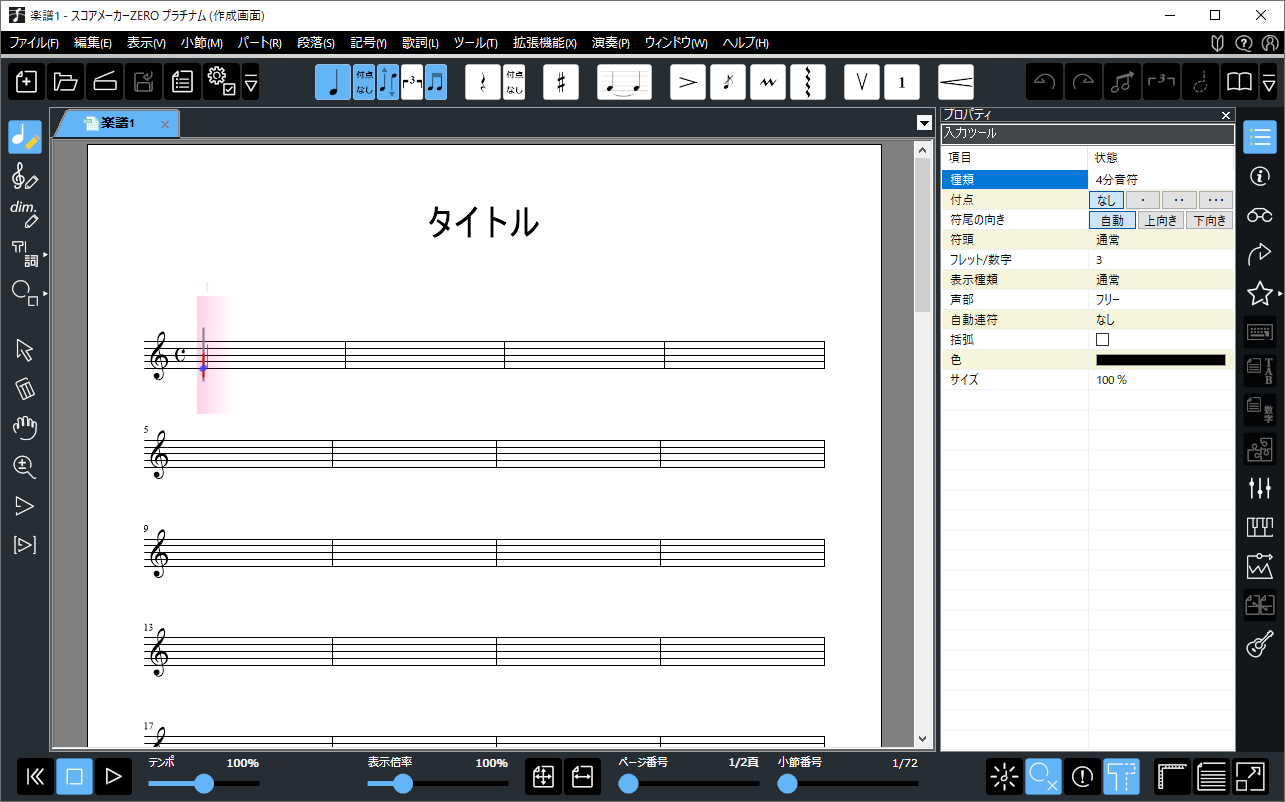
Task: Open the document tab list dropdown
Action: pos(924,123)
